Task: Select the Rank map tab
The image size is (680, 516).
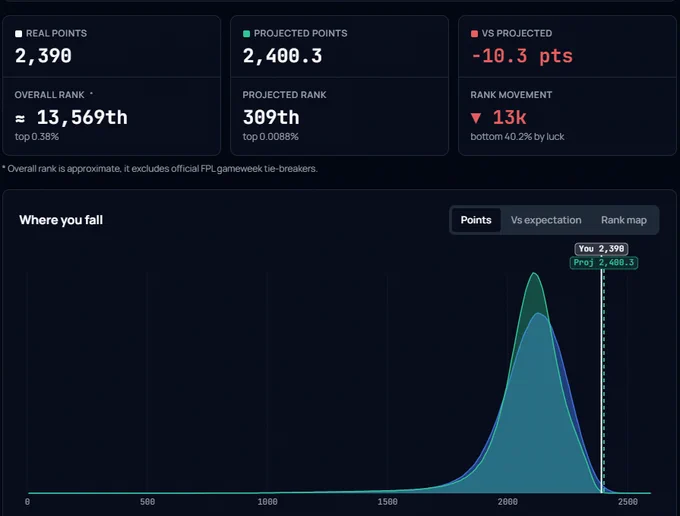Action: tap(624, 220)
